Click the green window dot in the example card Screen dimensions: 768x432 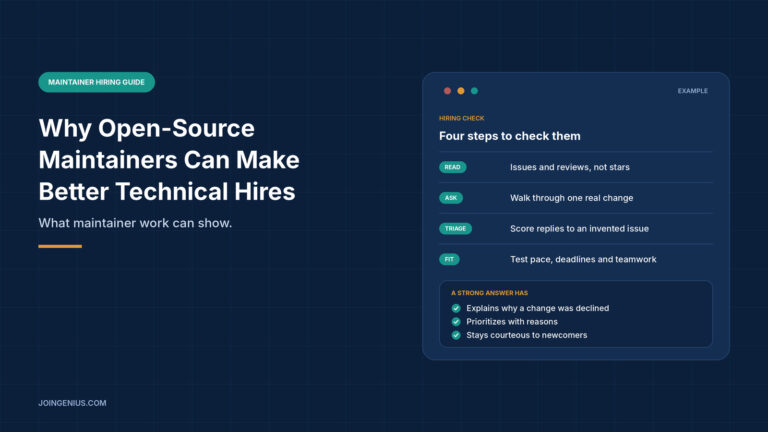tap(474, 91)
